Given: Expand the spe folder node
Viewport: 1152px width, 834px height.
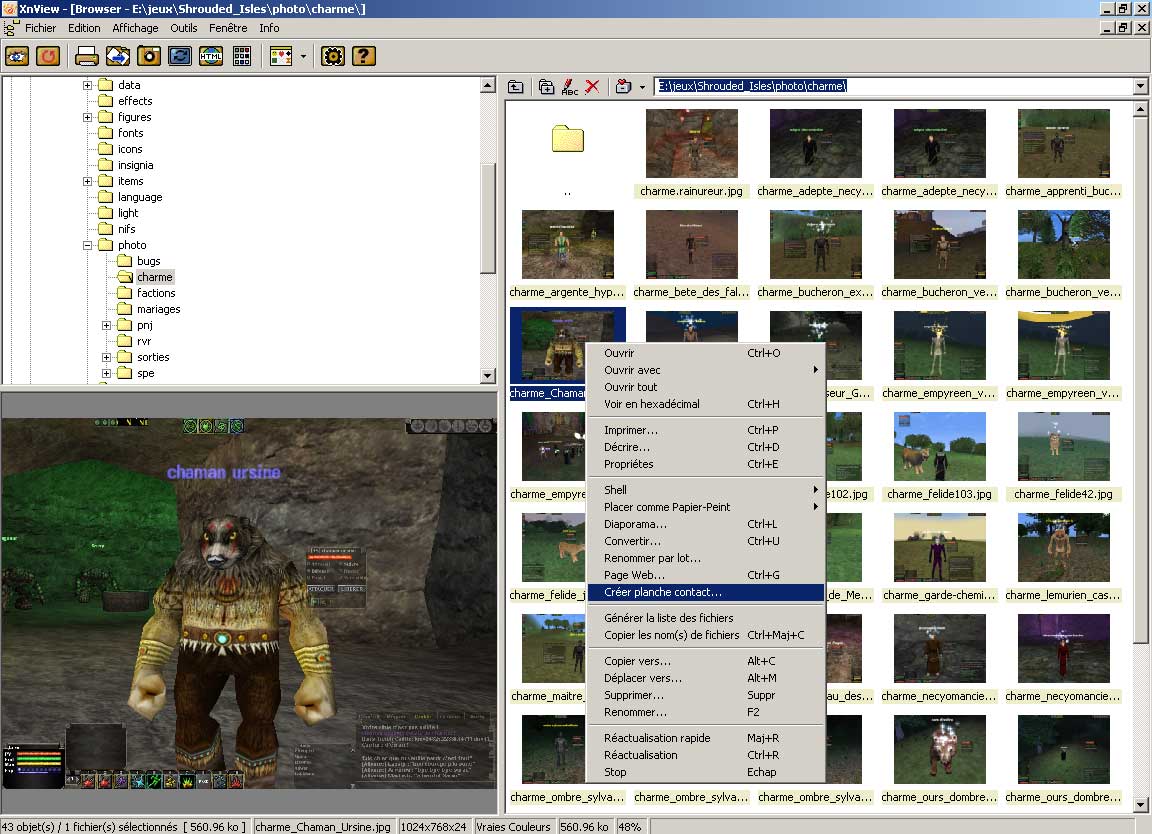Looking at the screenshot, I should [107, 373].
